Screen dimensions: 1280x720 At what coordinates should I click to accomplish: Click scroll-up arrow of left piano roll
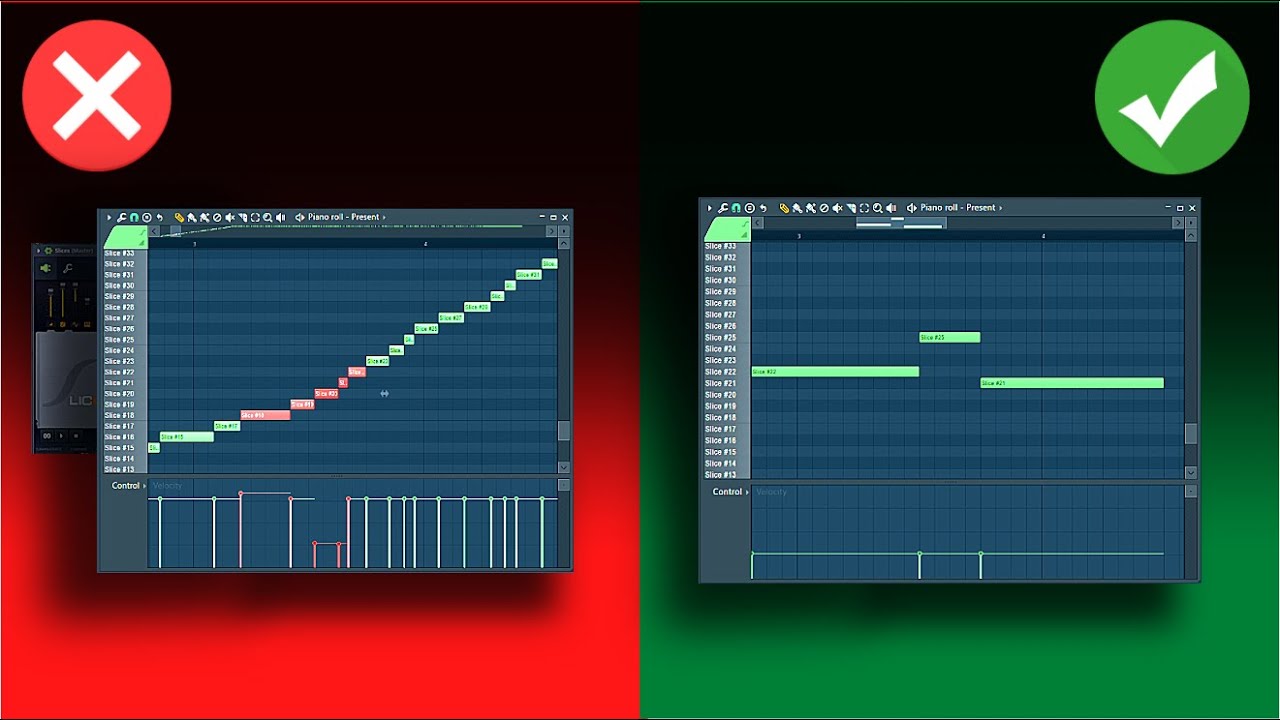point(564,243)
